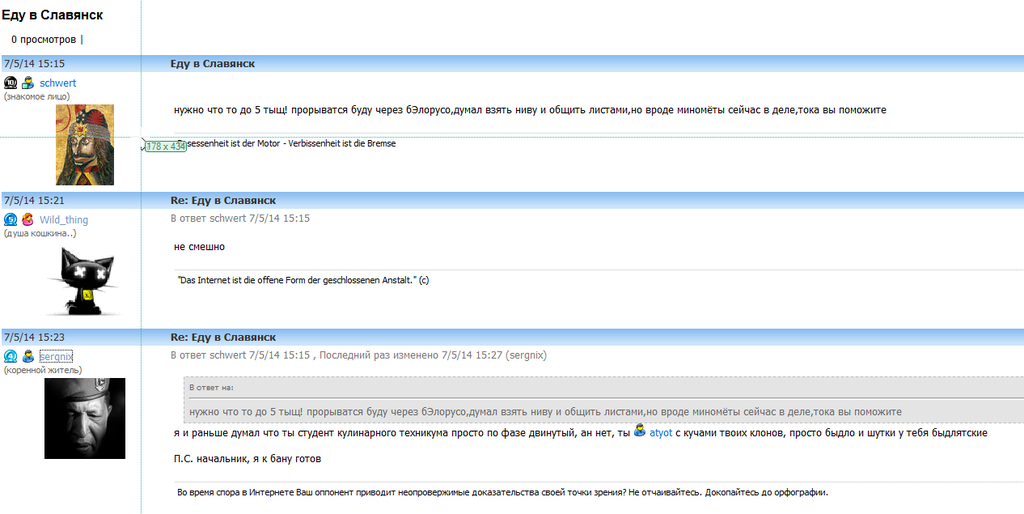Open Wild_thing's black cat avatar
Viewport: 1024px width, 514px height.
click(x=86, y=281)
